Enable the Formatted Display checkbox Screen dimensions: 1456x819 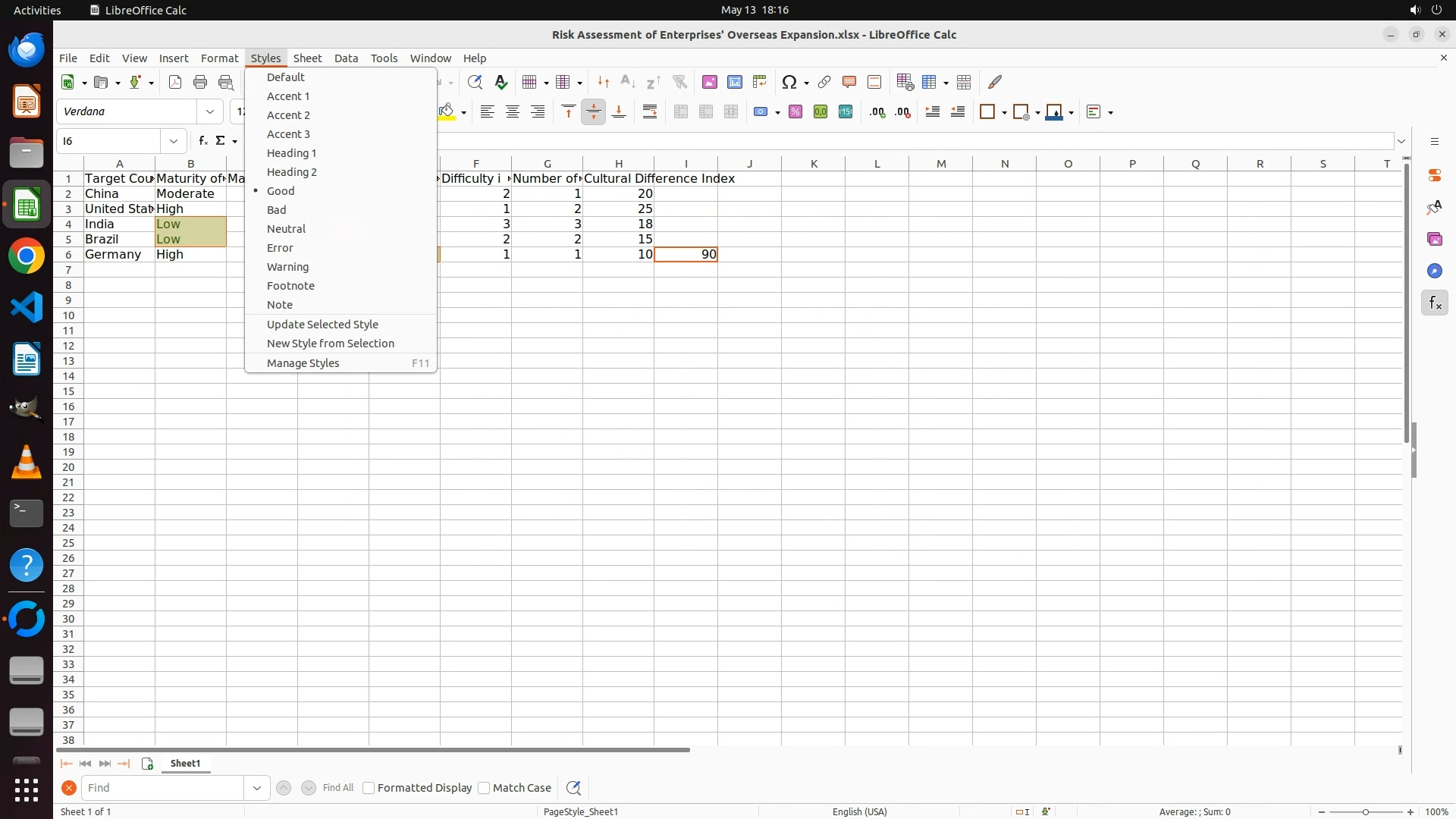tap(369, 788)
